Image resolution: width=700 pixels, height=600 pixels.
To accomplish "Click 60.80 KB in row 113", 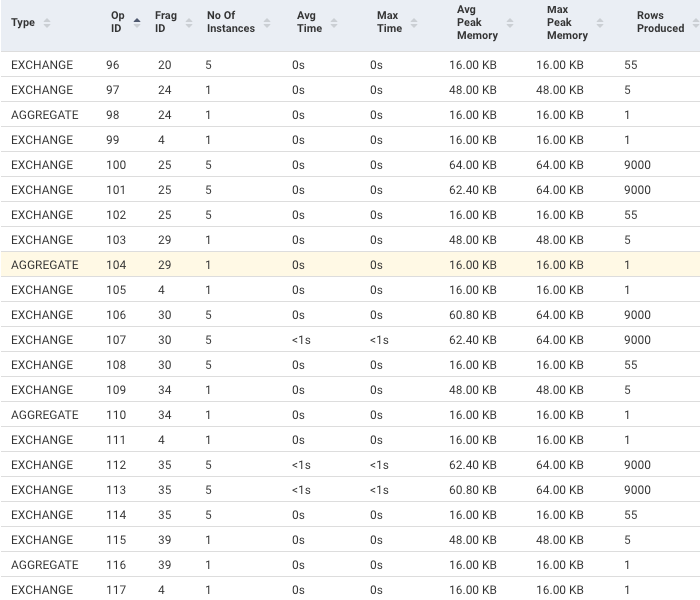I will pos(473,490).
